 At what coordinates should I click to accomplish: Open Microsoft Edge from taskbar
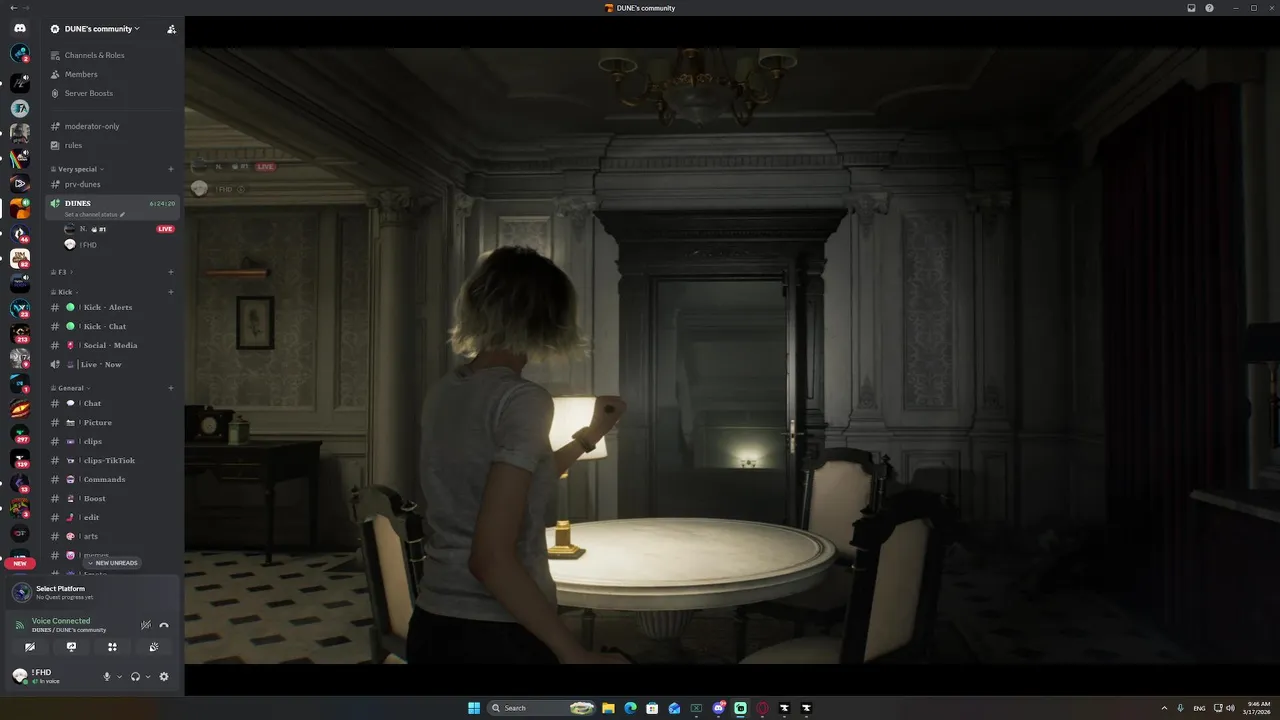(x=630, y=708)
